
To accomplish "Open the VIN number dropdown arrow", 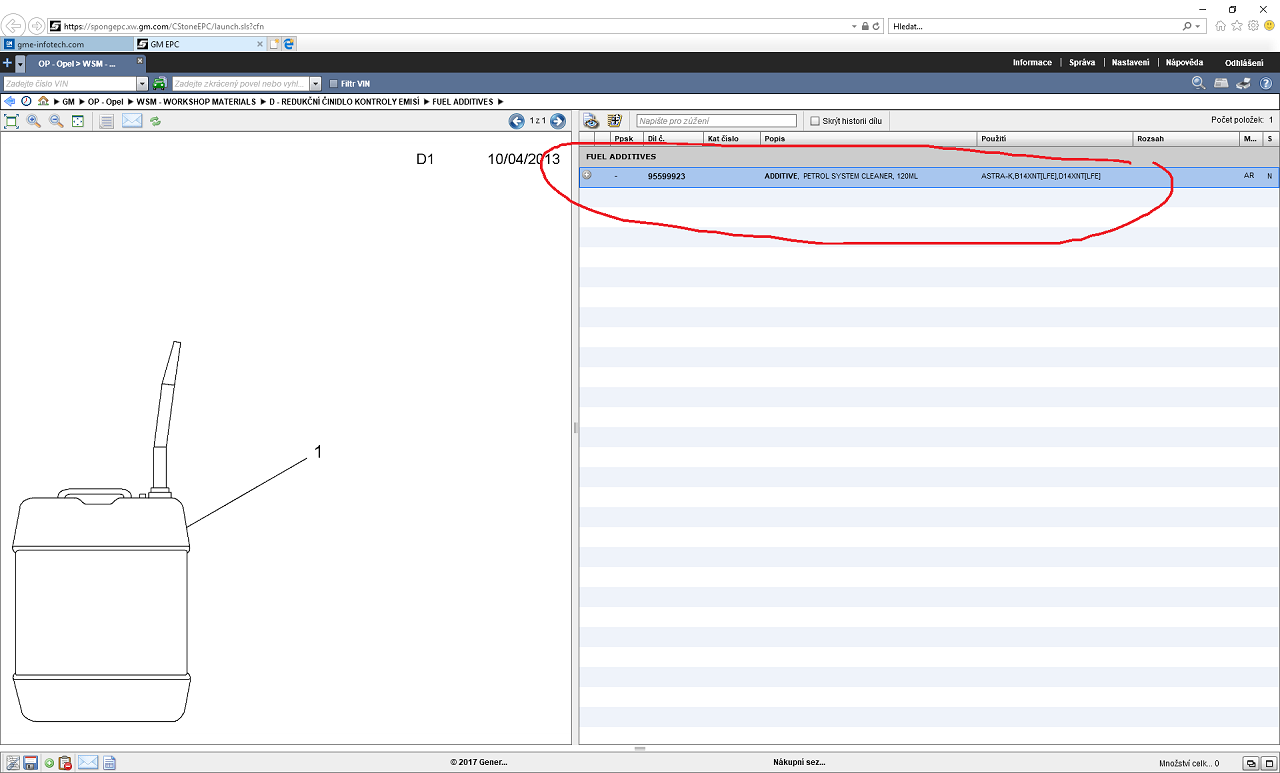I will point(142,84).
